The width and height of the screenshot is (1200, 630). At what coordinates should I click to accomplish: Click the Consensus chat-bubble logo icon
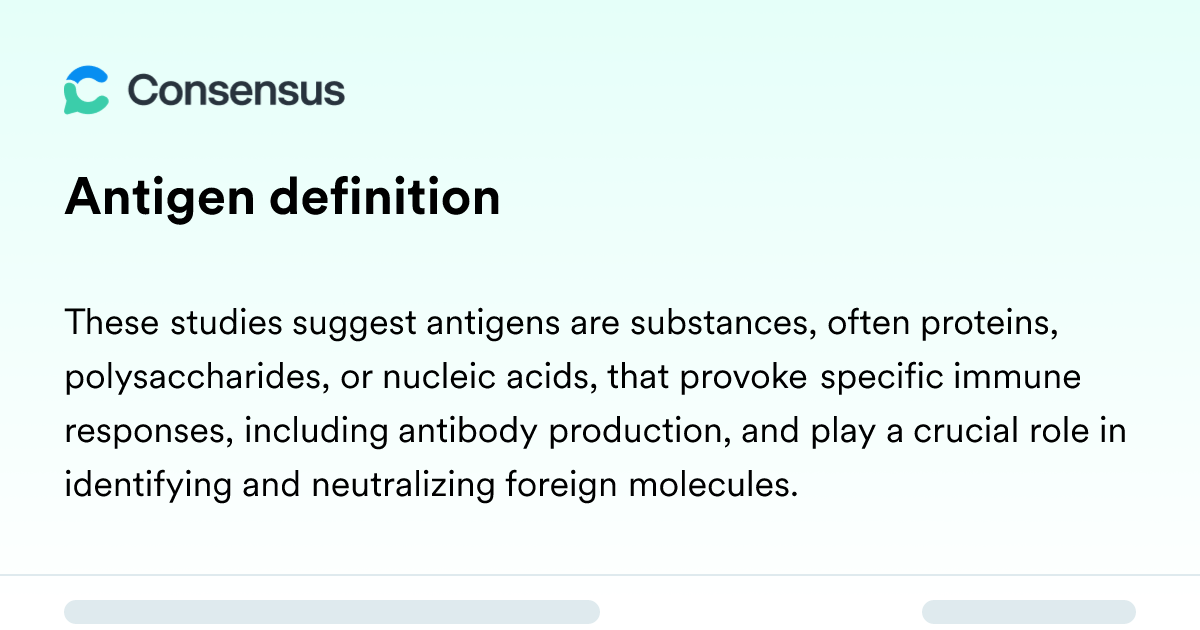pos(86,90)
